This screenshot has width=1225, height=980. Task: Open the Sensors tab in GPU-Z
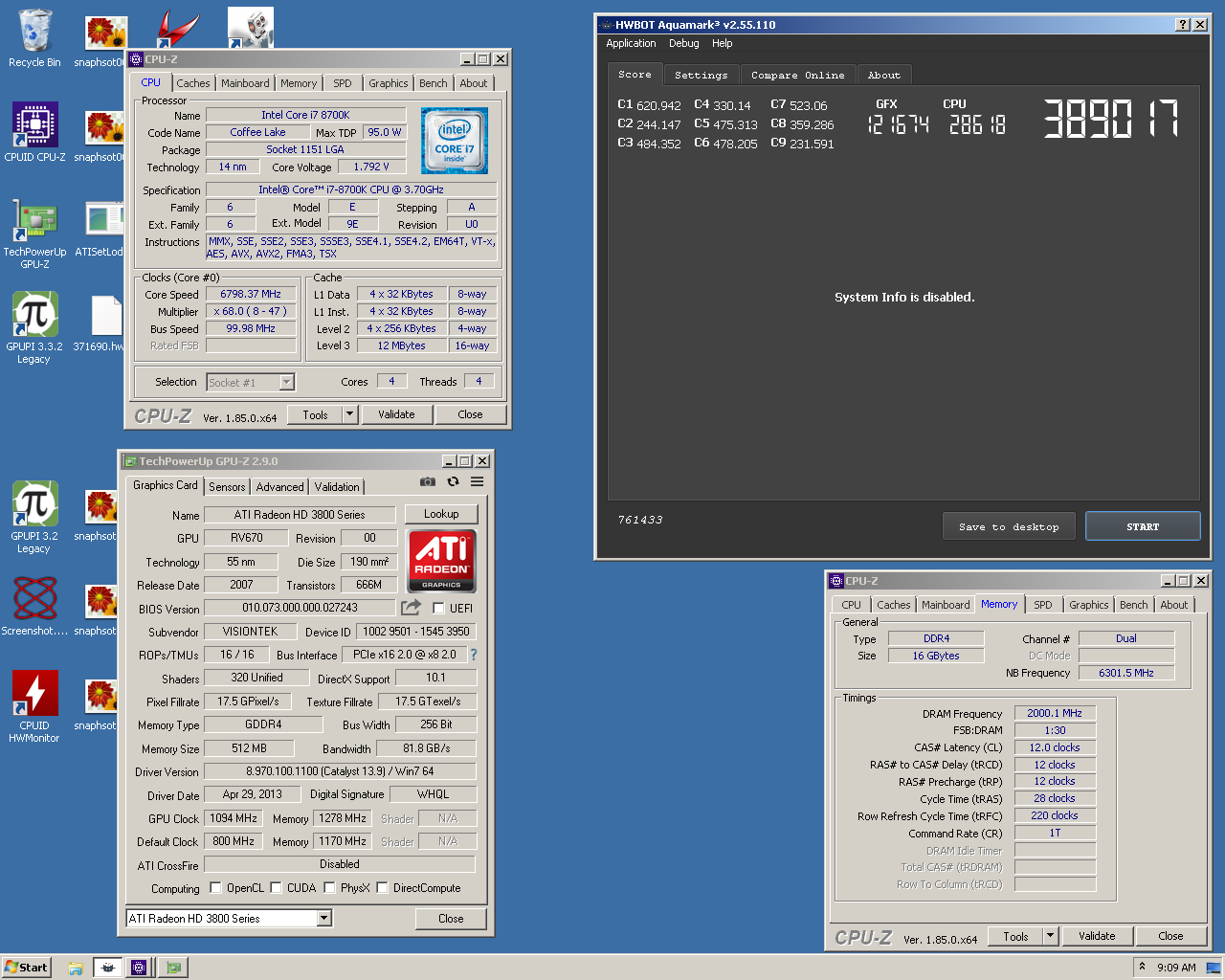click(x=227, y=487)
